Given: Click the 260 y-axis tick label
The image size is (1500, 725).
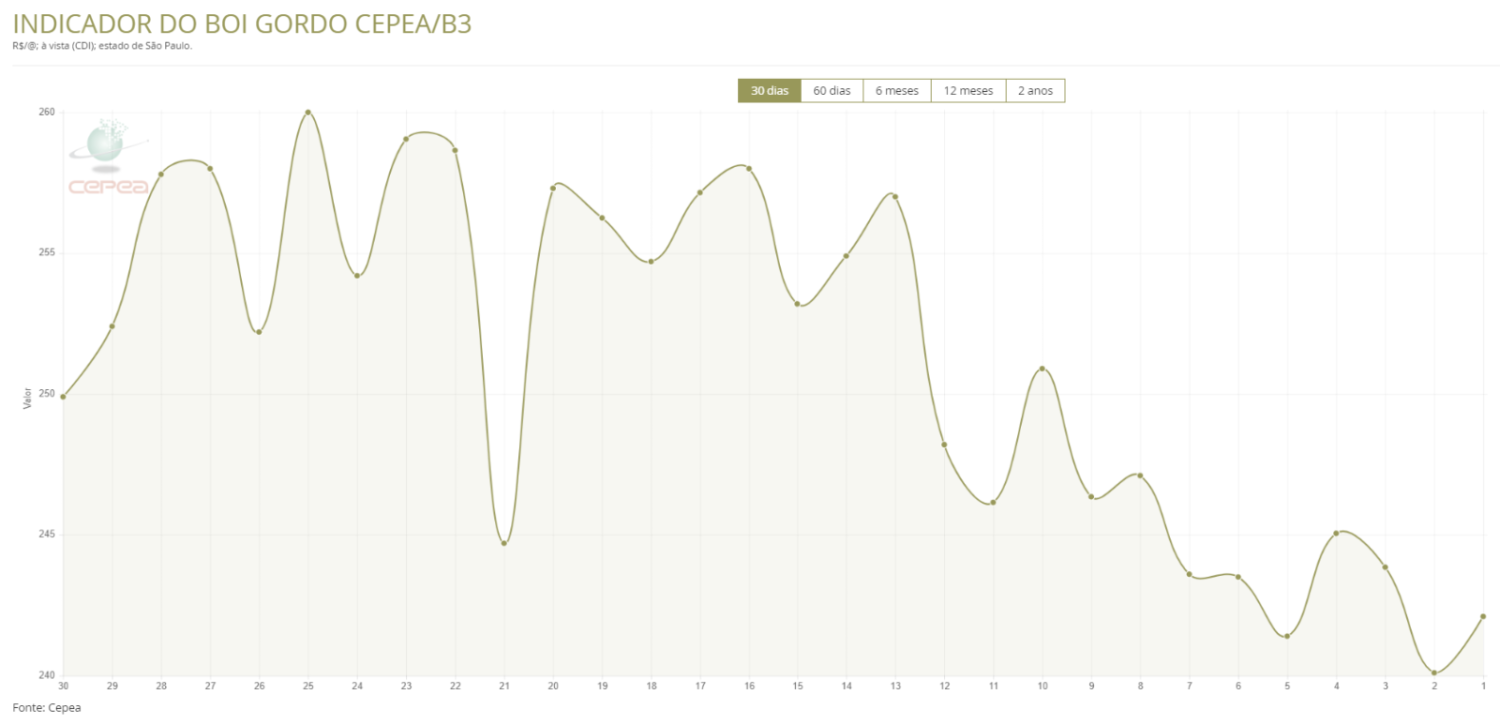Looking at the screenshot, I should click(47, 112).
